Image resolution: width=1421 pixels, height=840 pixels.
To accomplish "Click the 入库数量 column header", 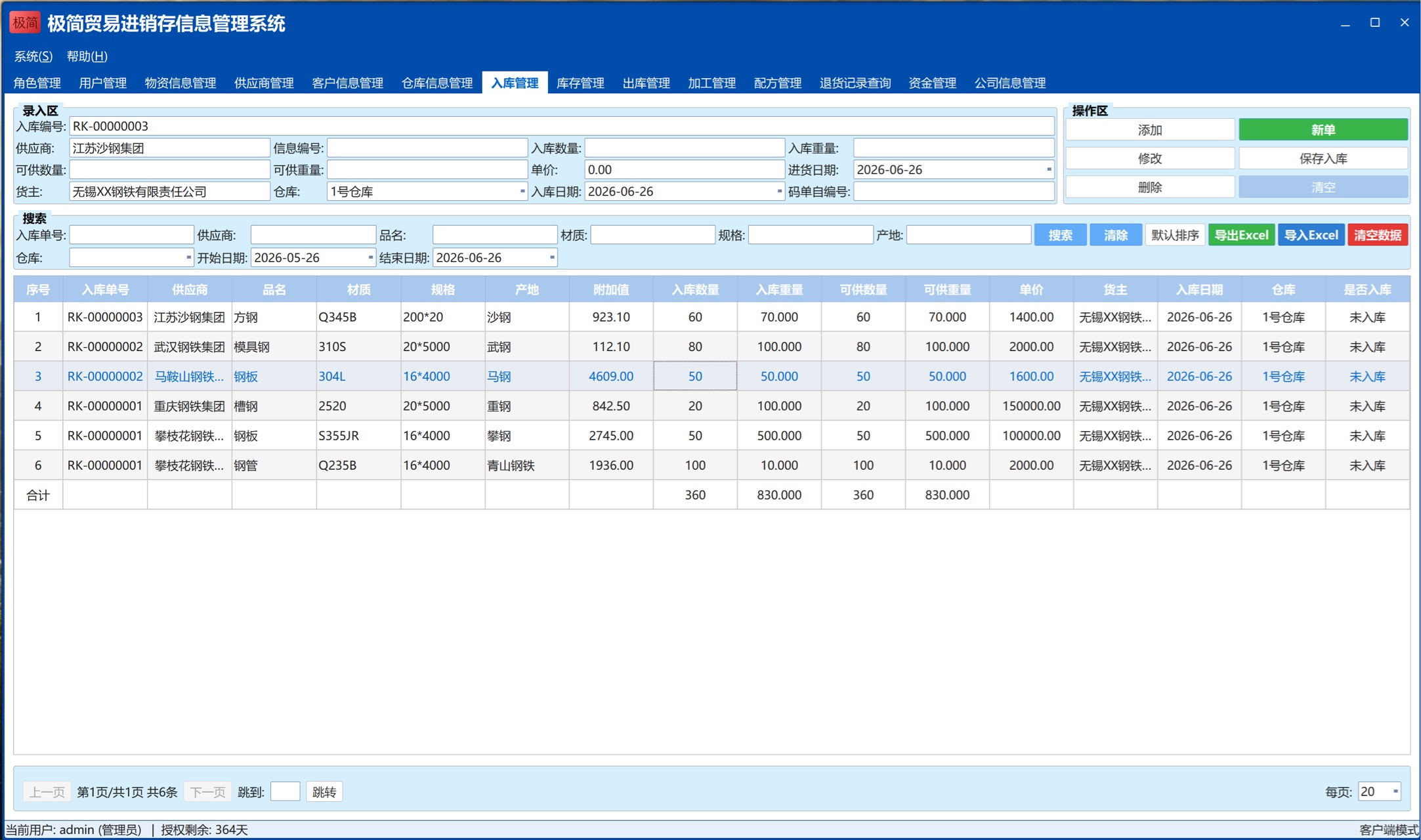I will click(x=695, y=289).
